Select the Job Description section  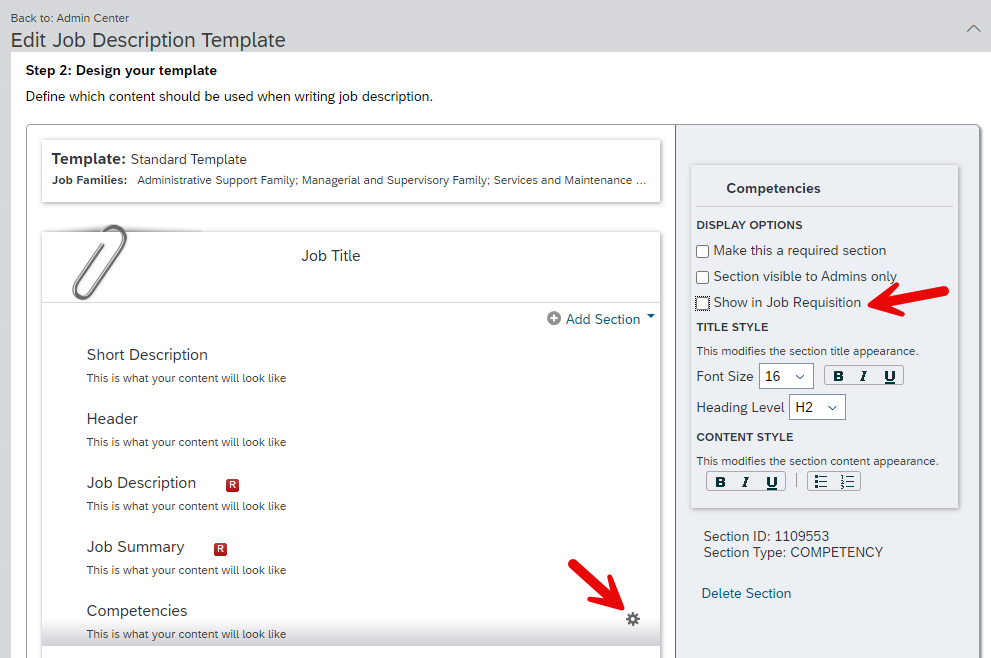coord(142,483)
